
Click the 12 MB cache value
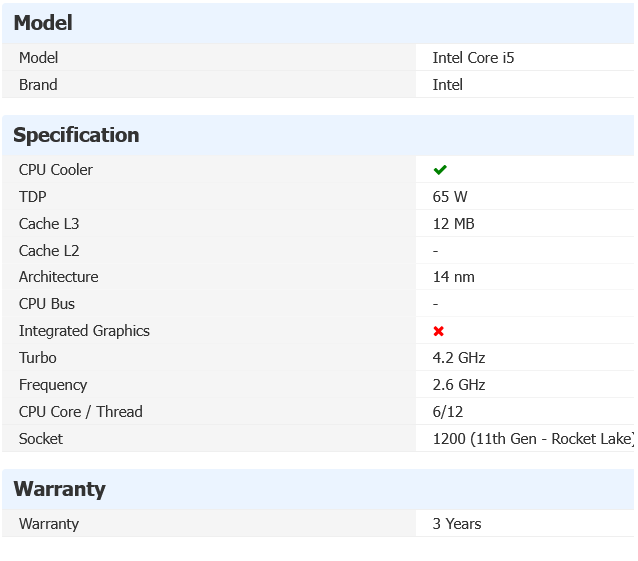454,224
